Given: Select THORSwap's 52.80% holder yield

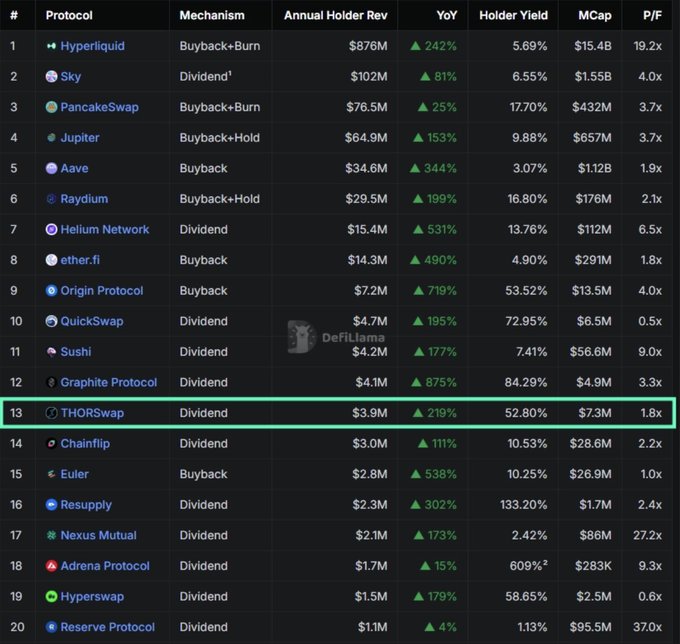Looking at the screenshot, I should (x=526, y=413).
